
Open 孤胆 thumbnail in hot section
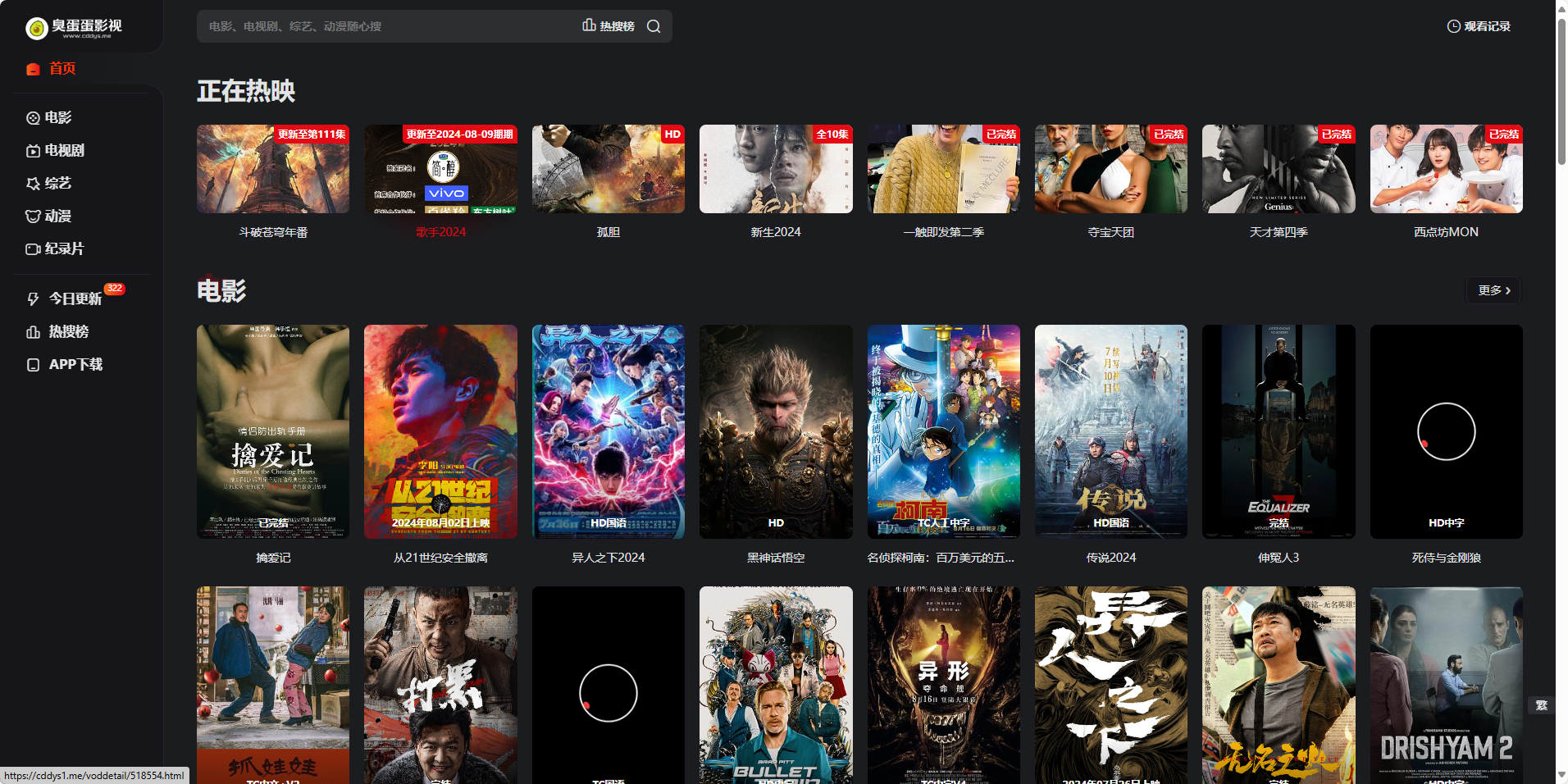click(609, 169)
